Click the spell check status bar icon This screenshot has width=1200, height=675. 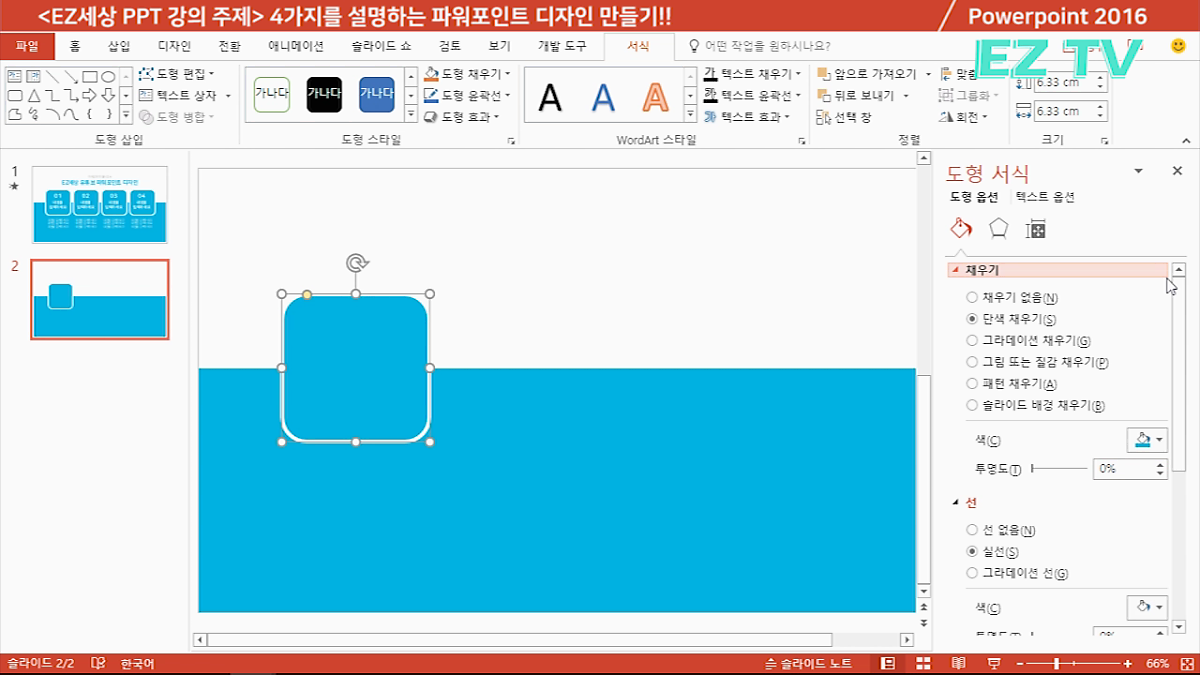pos(98,663)
